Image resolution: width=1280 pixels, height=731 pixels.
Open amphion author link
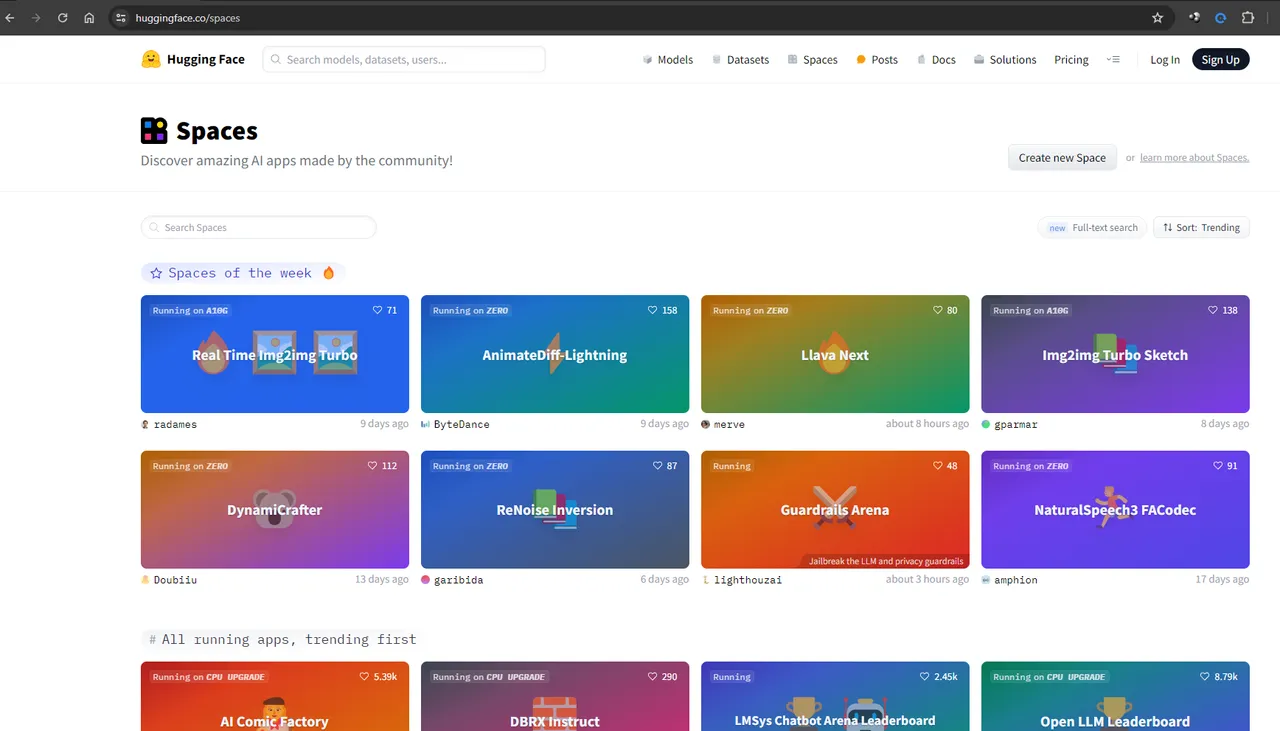tap(1015, 580)
